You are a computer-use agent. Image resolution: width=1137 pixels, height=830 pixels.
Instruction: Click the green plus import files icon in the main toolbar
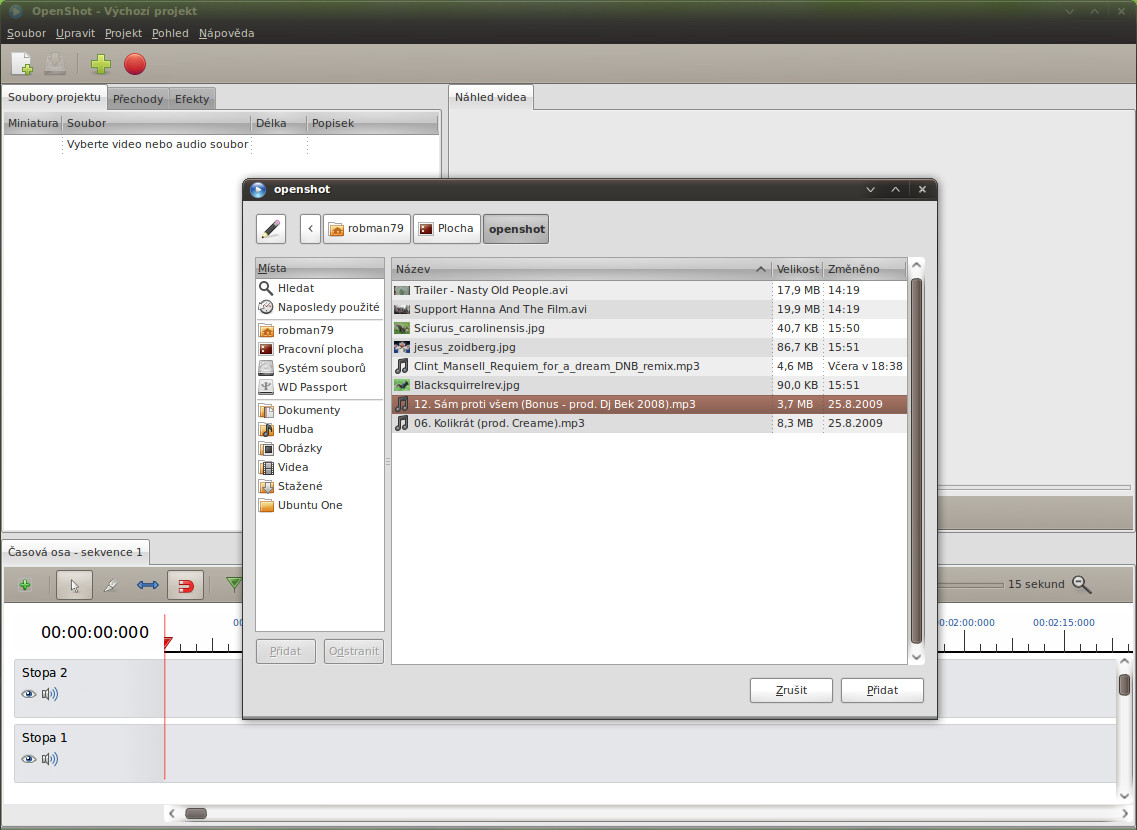[101, 65]
